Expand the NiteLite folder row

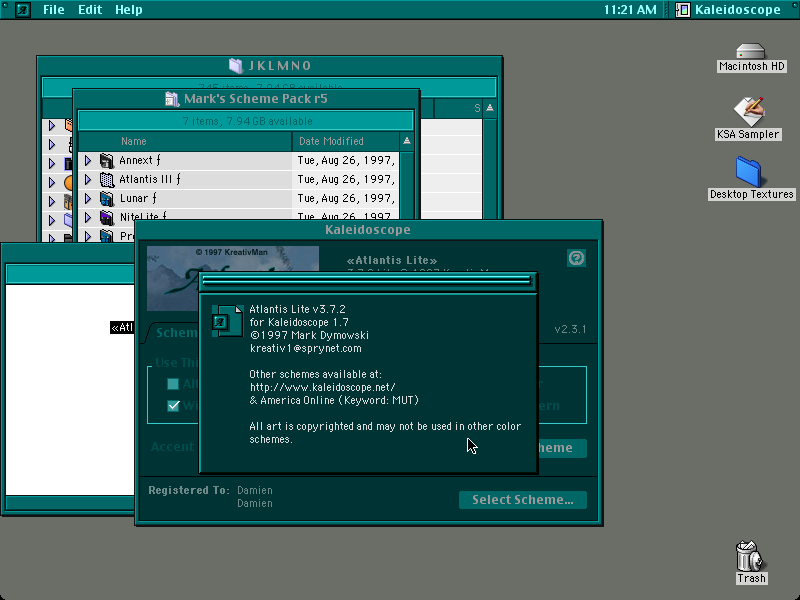pos(88,217)
